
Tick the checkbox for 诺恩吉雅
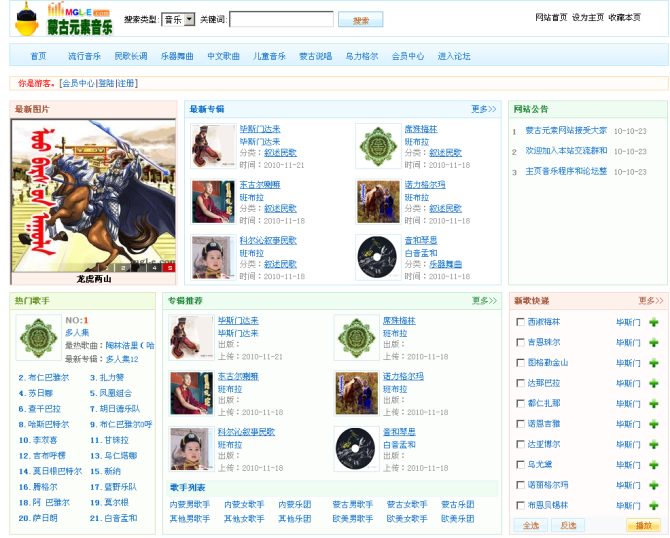(x=520, y=424)
